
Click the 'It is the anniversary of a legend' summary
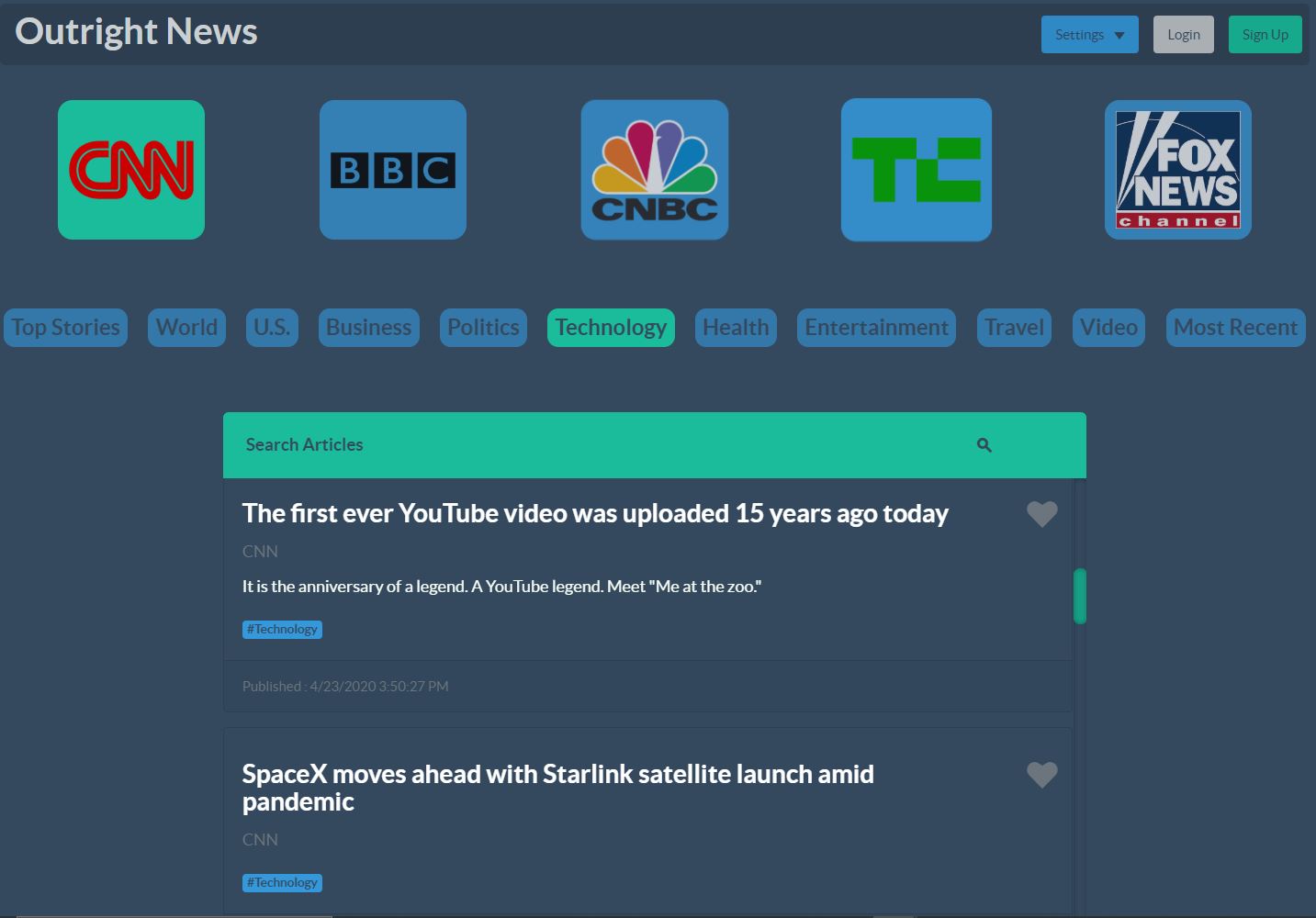click(x=501, y=587)
